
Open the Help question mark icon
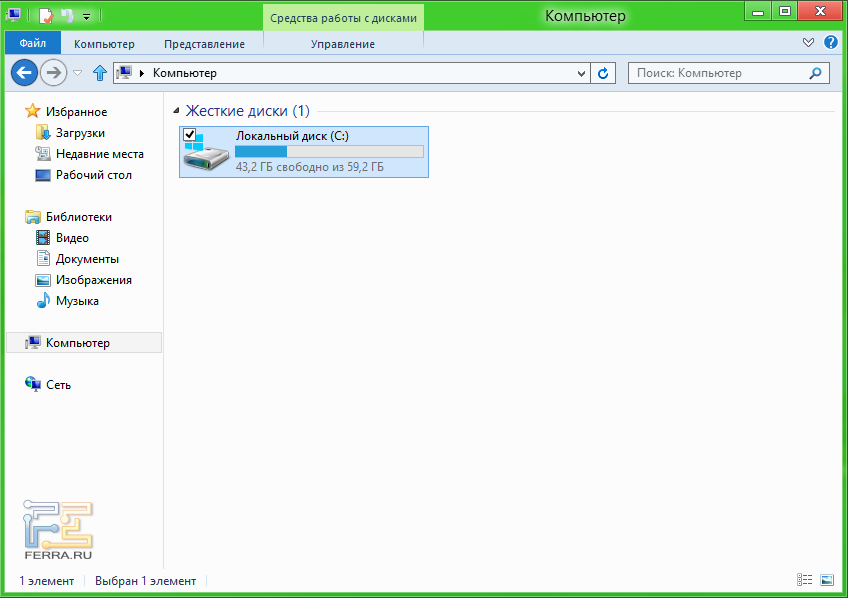click(831, 42)
